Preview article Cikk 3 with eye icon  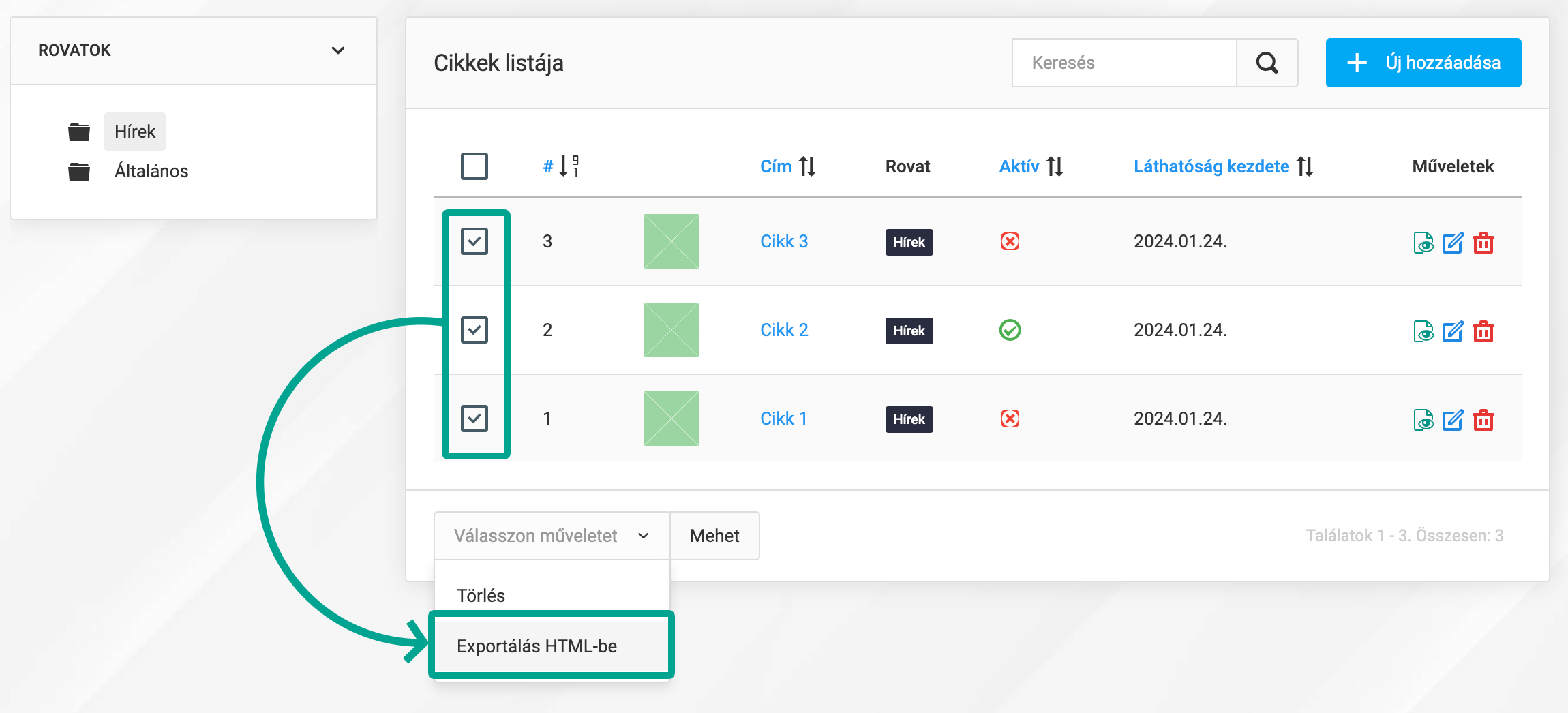(1423, 243)
